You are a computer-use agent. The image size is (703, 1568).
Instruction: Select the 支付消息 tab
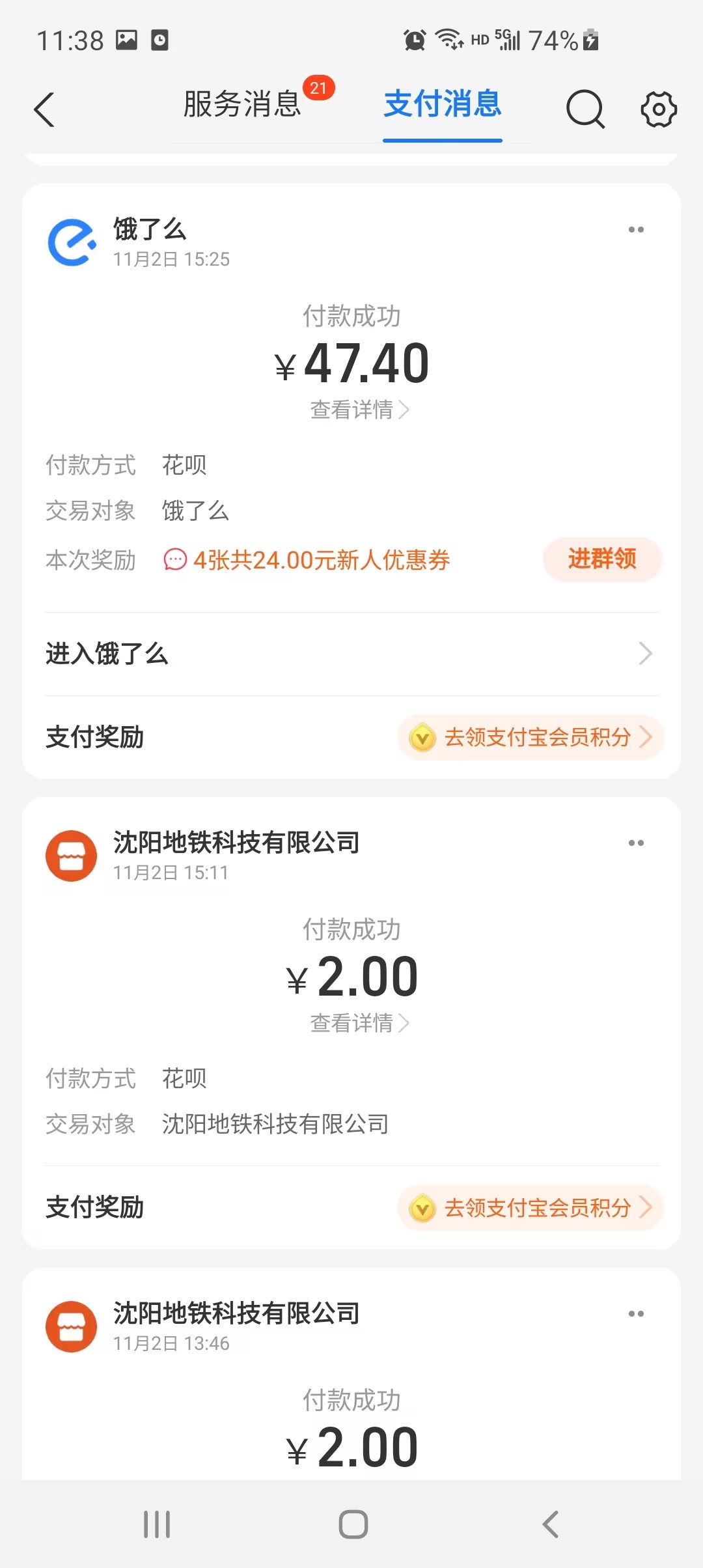[x=443, y=104]
